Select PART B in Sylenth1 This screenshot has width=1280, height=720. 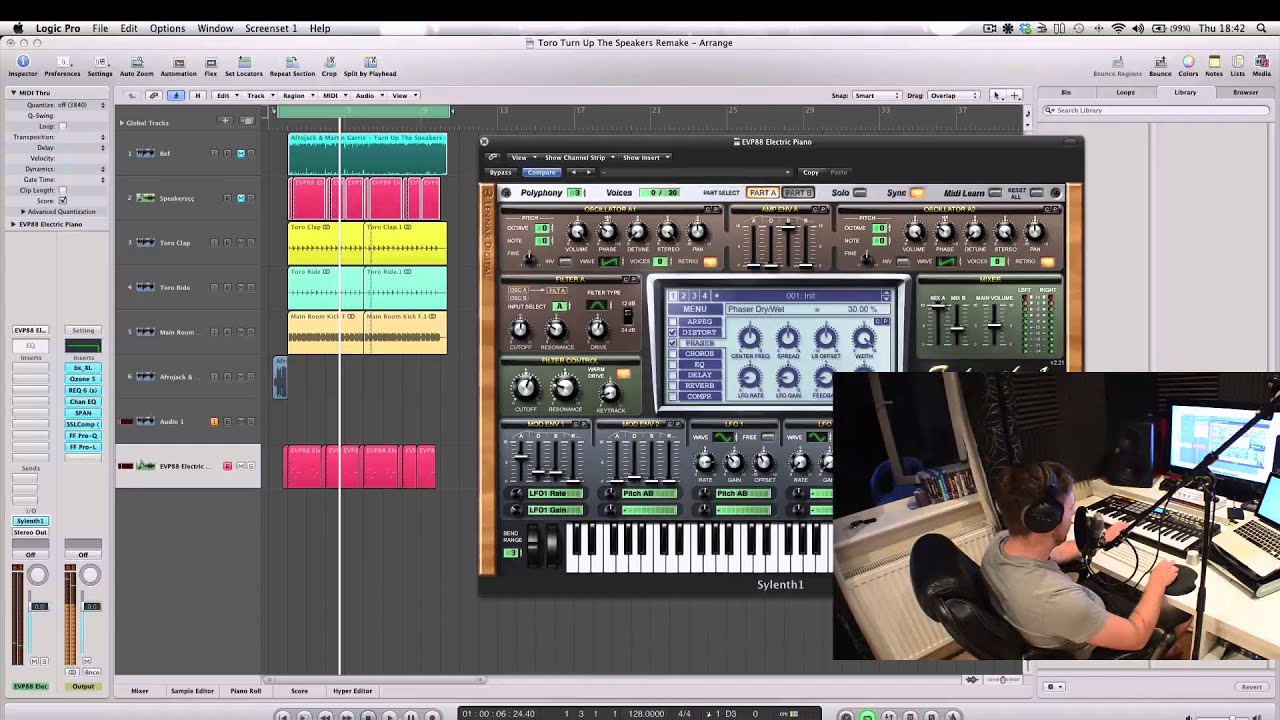[x=797, y=193]
